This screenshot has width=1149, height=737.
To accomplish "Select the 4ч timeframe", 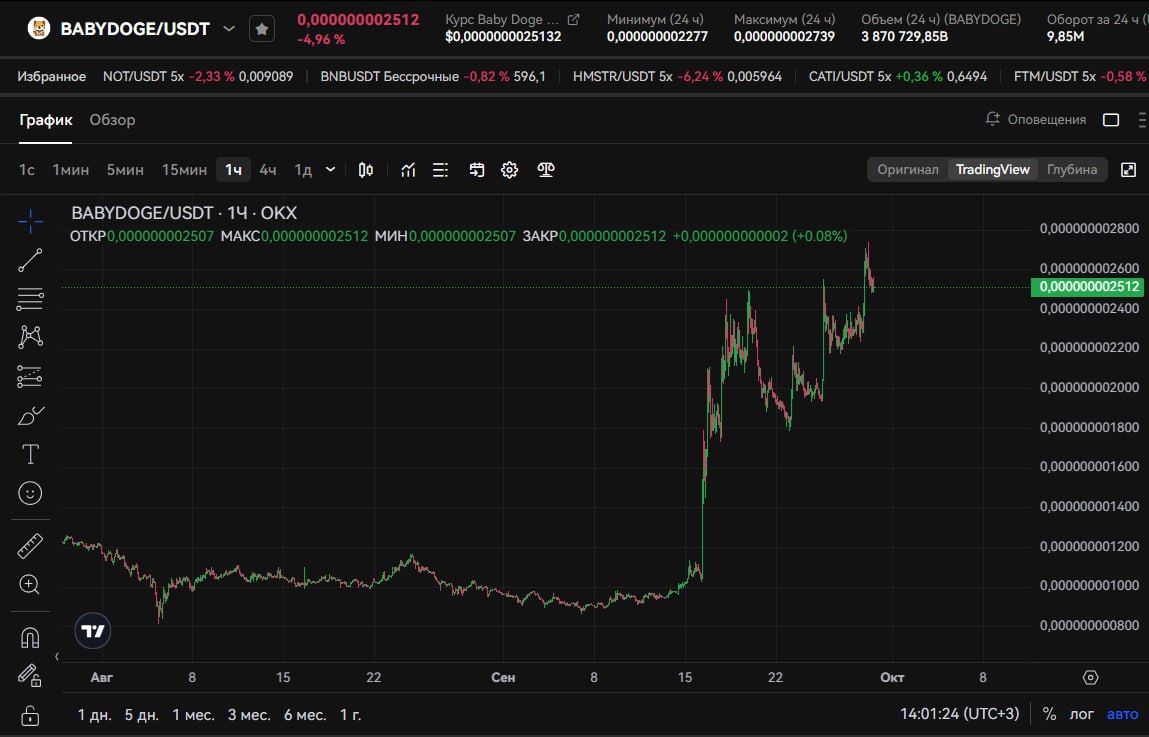I will point(268,170).
